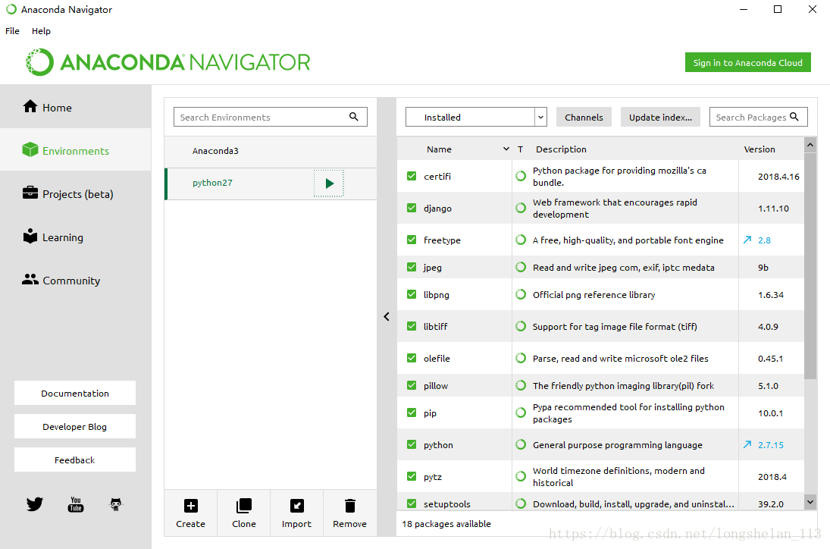Click the jpeg package type circle icon
830x549 pixels.
[521, 267]
